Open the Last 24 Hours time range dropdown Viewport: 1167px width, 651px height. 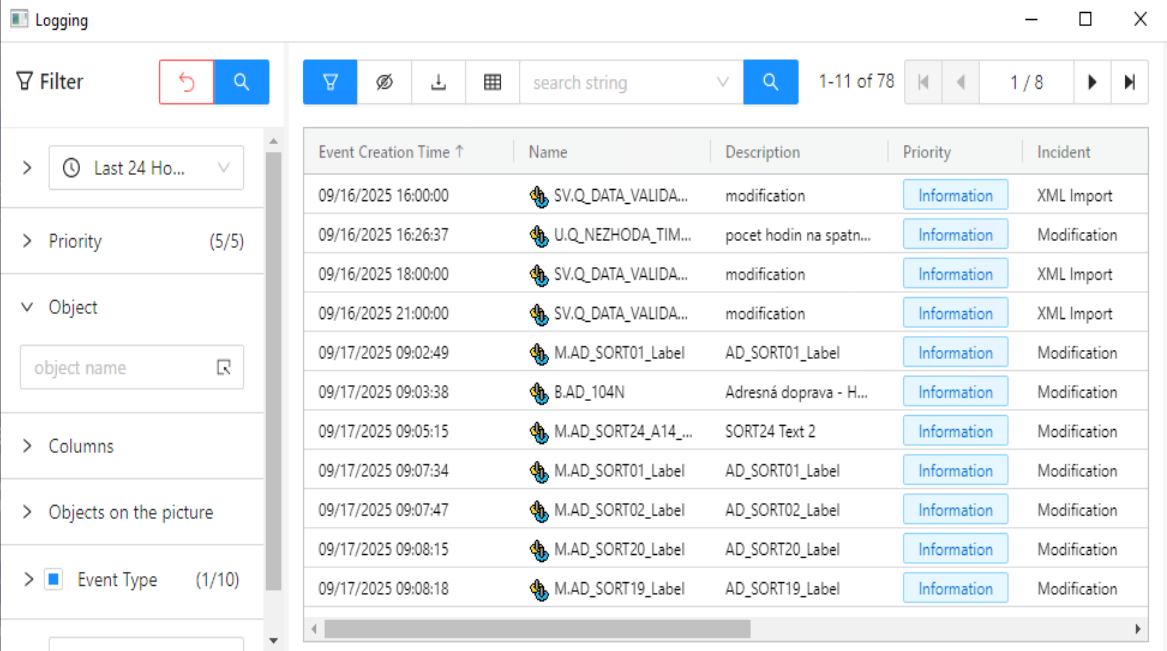tap(146, 168)
